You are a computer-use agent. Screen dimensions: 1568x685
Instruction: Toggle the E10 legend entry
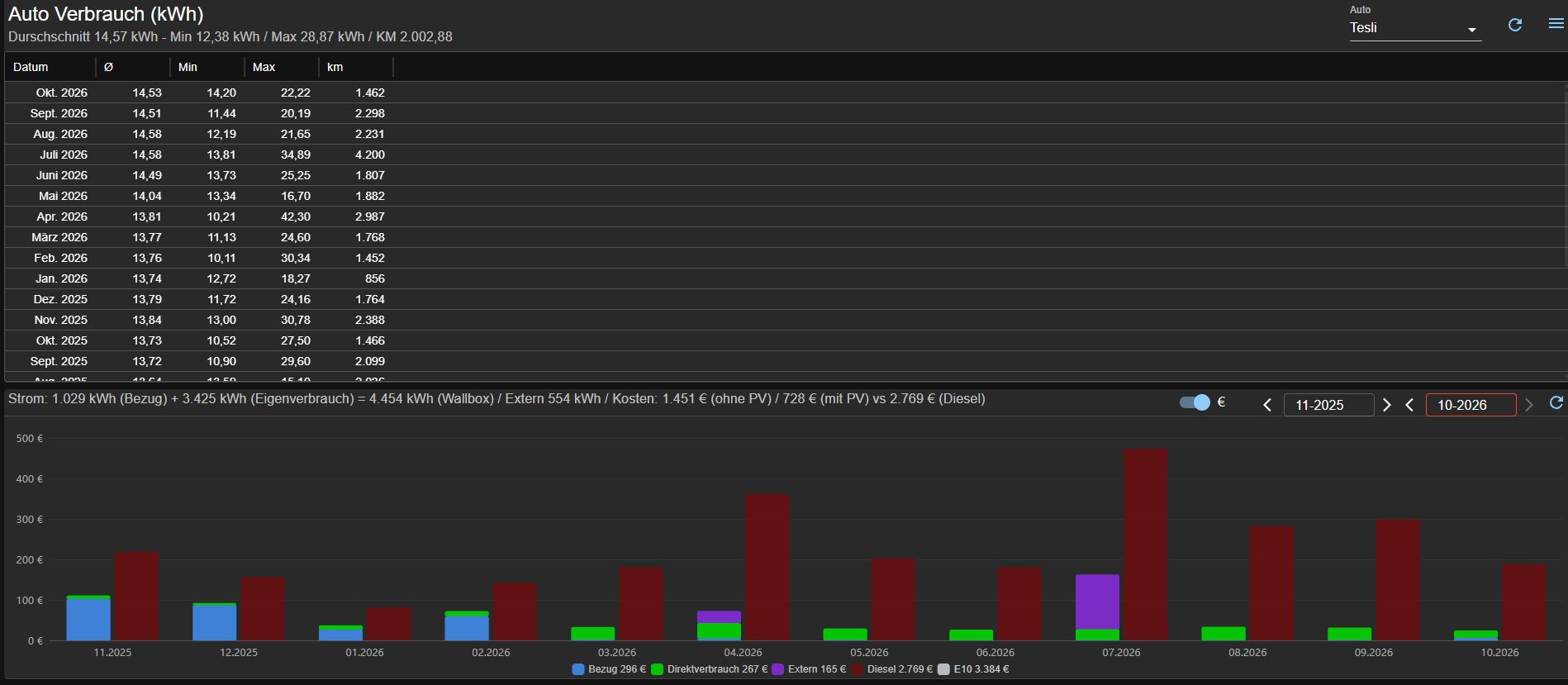[973, 669]
